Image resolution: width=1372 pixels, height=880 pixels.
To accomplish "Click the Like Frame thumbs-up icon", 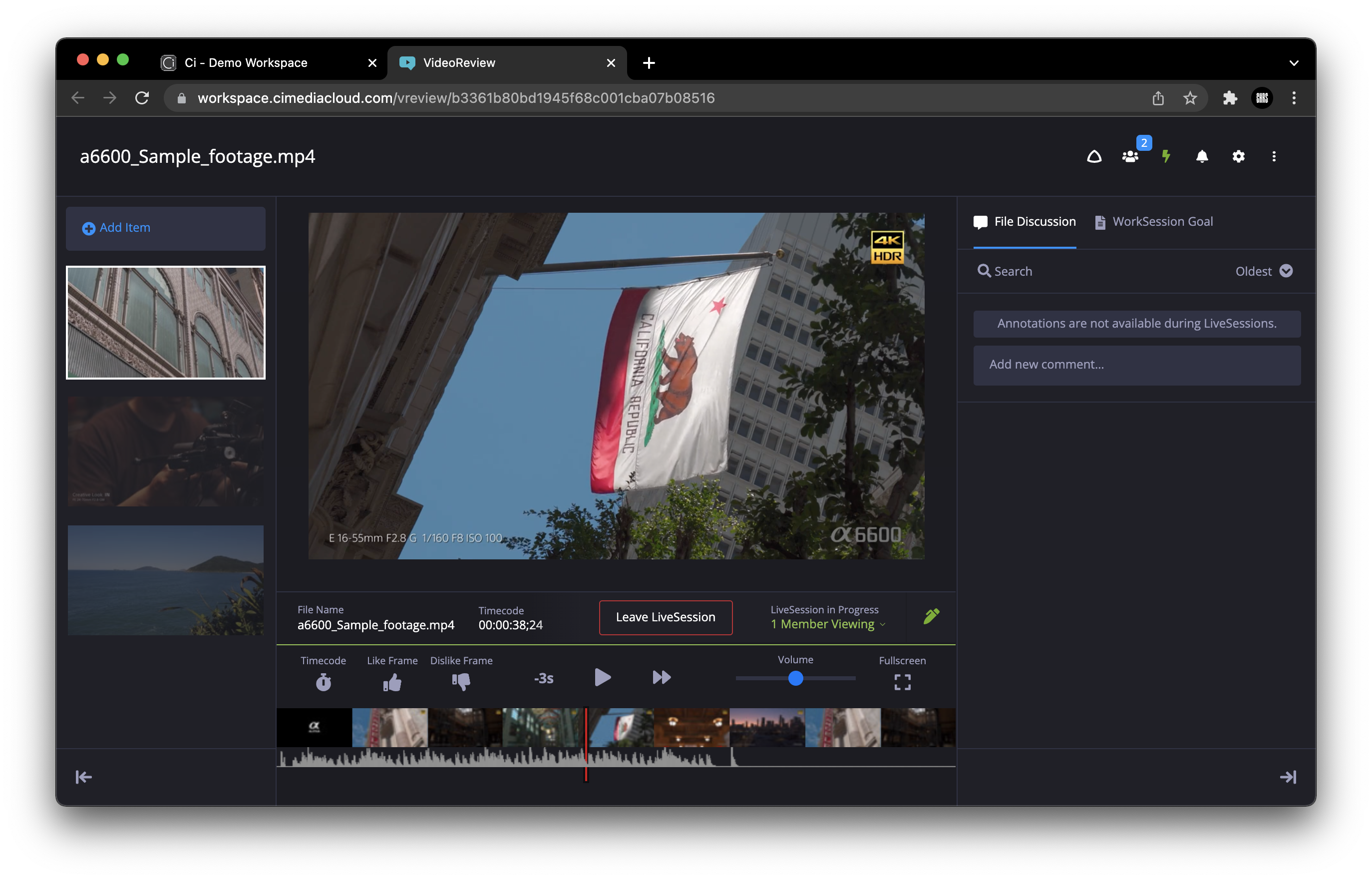I will tap(392, 682).
